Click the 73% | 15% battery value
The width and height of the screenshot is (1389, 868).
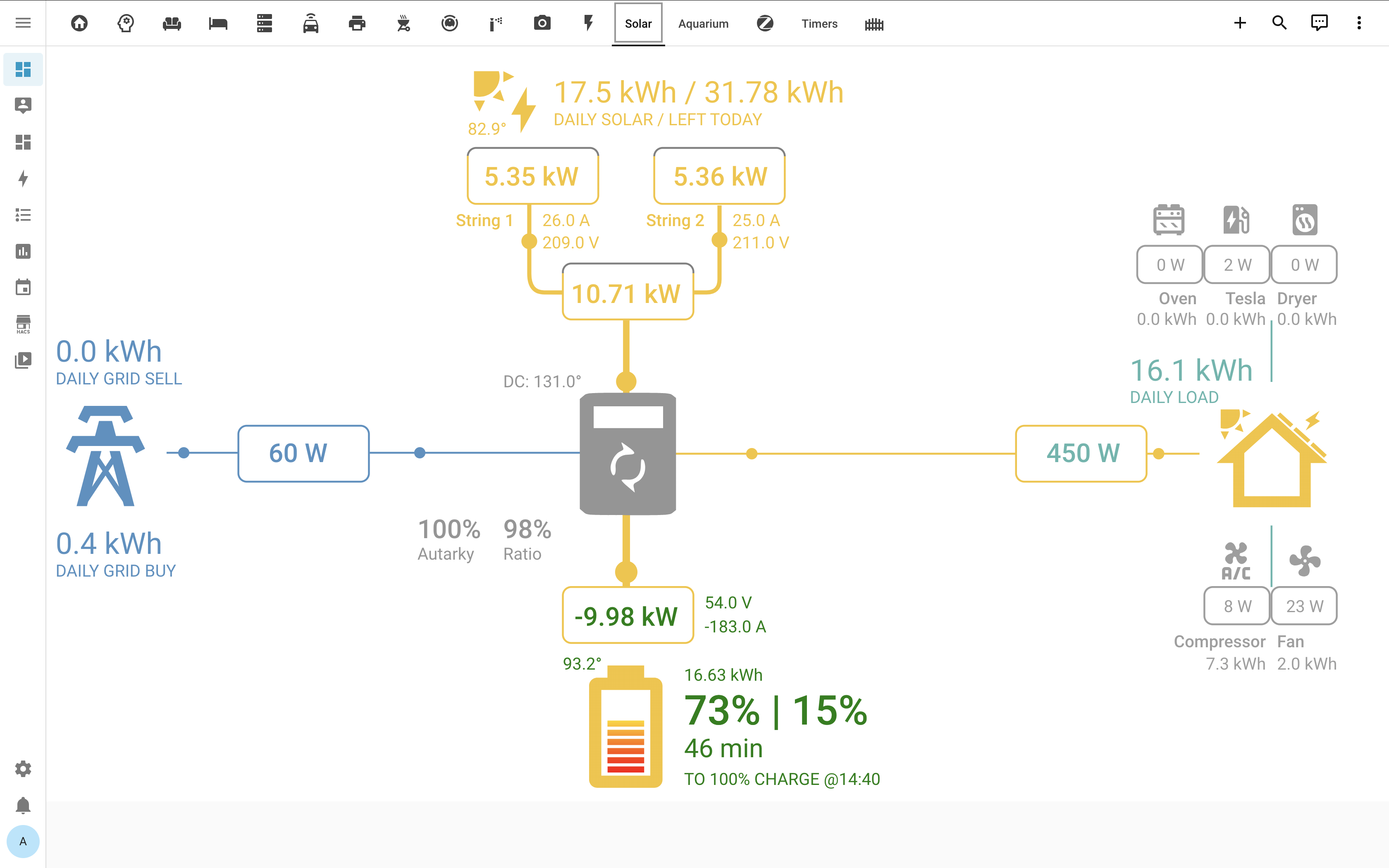(x=776, y=711)
